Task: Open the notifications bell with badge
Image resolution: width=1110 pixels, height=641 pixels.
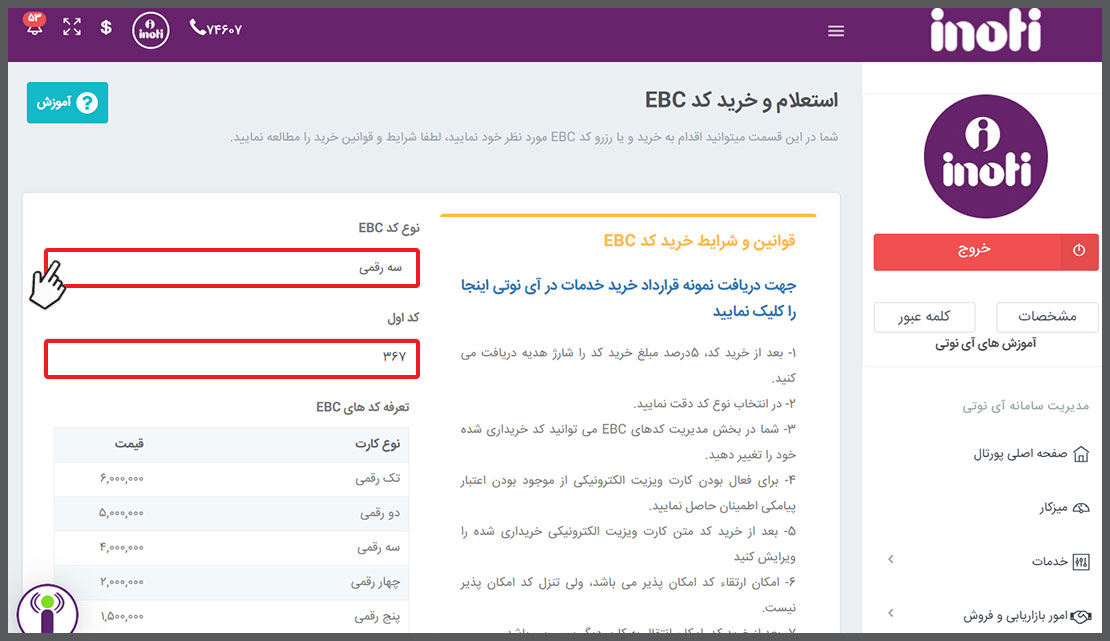Action: 34,25
